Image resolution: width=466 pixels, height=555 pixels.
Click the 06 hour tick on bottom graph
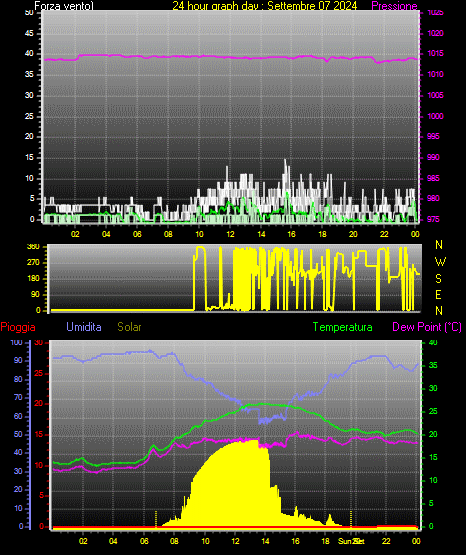pos(144,541)
